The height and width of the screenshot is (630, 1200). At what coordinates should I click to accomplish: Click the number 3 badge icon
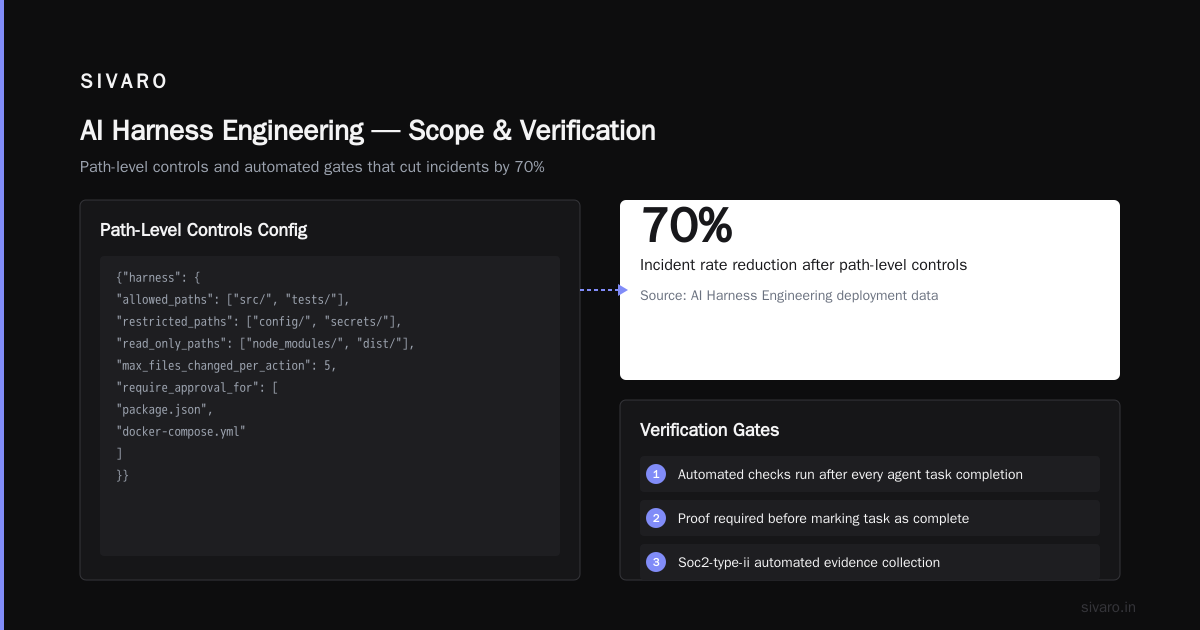656,562
